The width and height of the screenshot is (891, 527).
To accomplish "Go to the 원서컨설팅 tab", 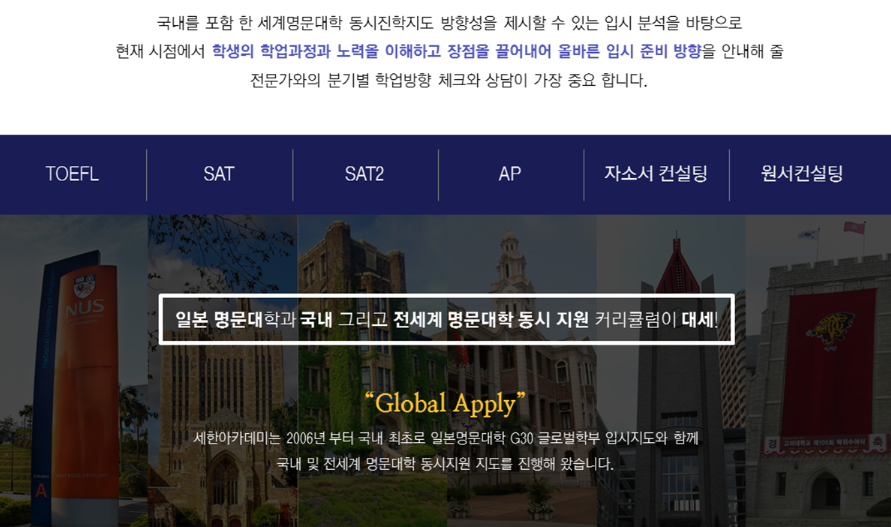I will point(802,174).
